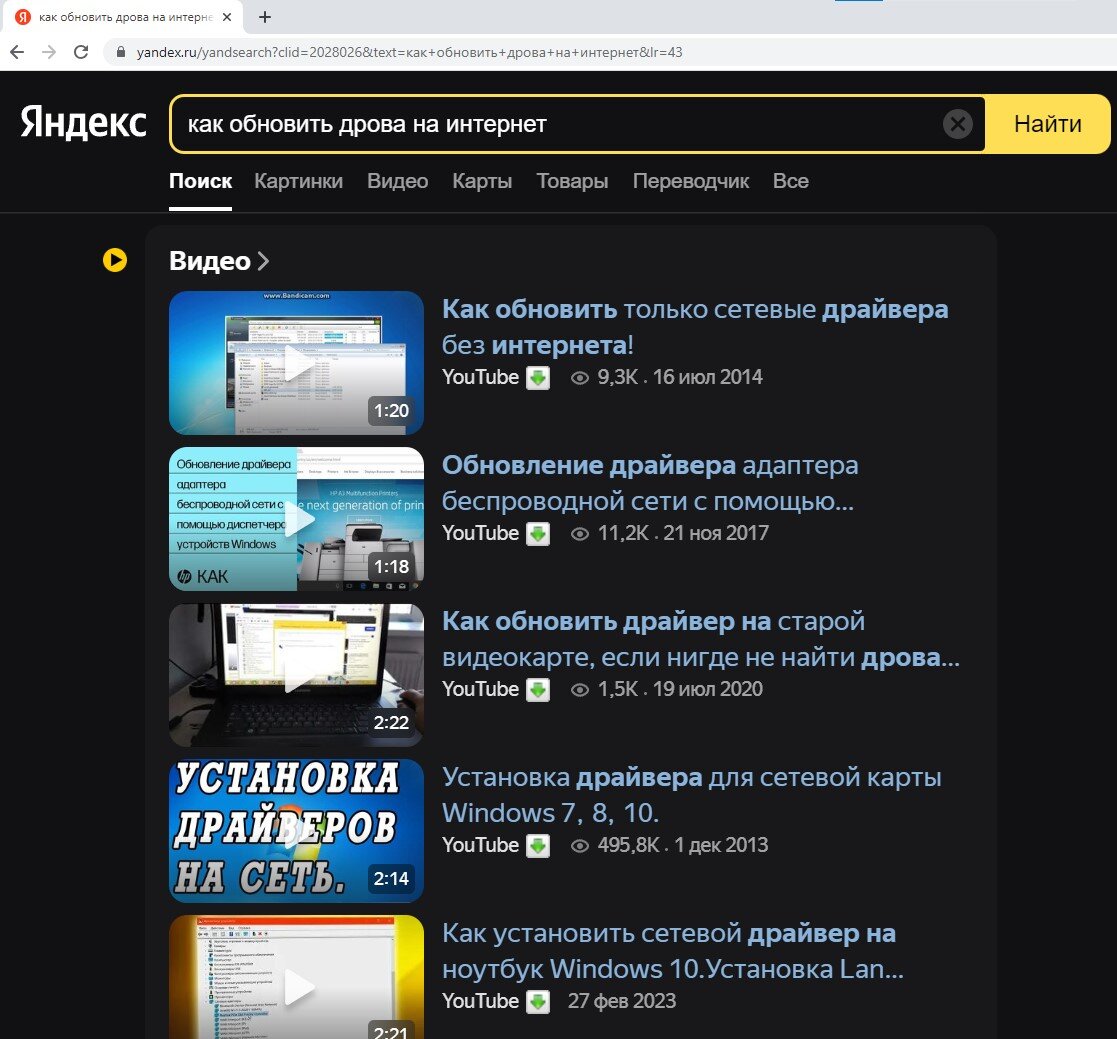
Task: Open link 'Установка драйвера для сетевой карты'
Action: [692, 795]
